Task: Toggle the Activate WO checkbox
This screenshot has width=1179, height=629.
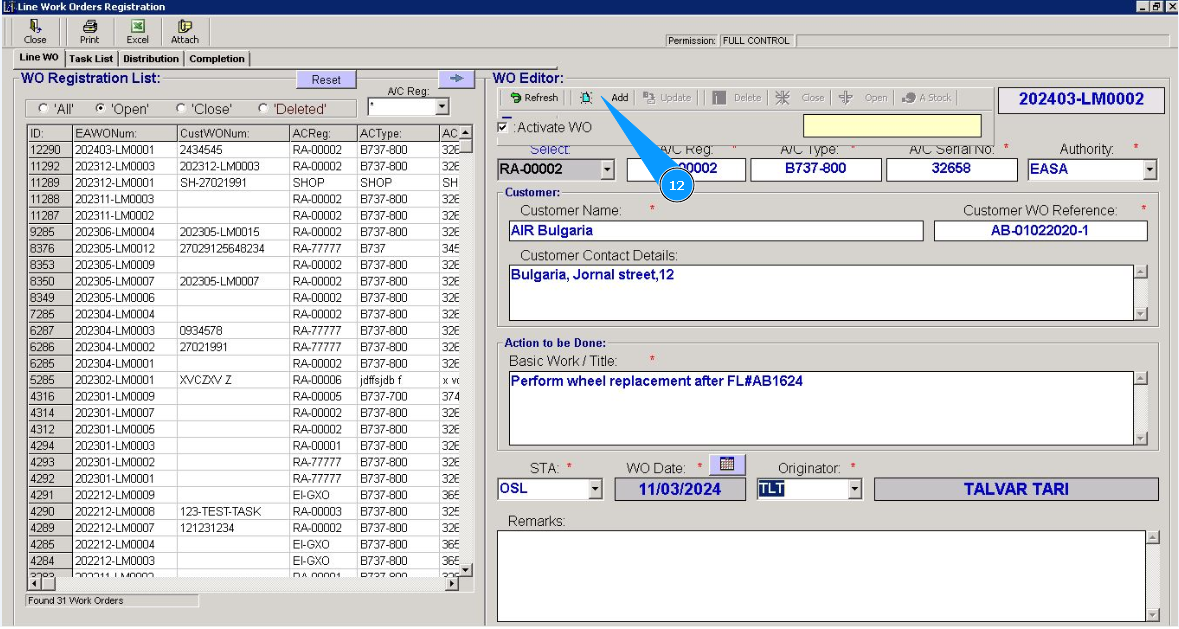Action: point(503,127)
